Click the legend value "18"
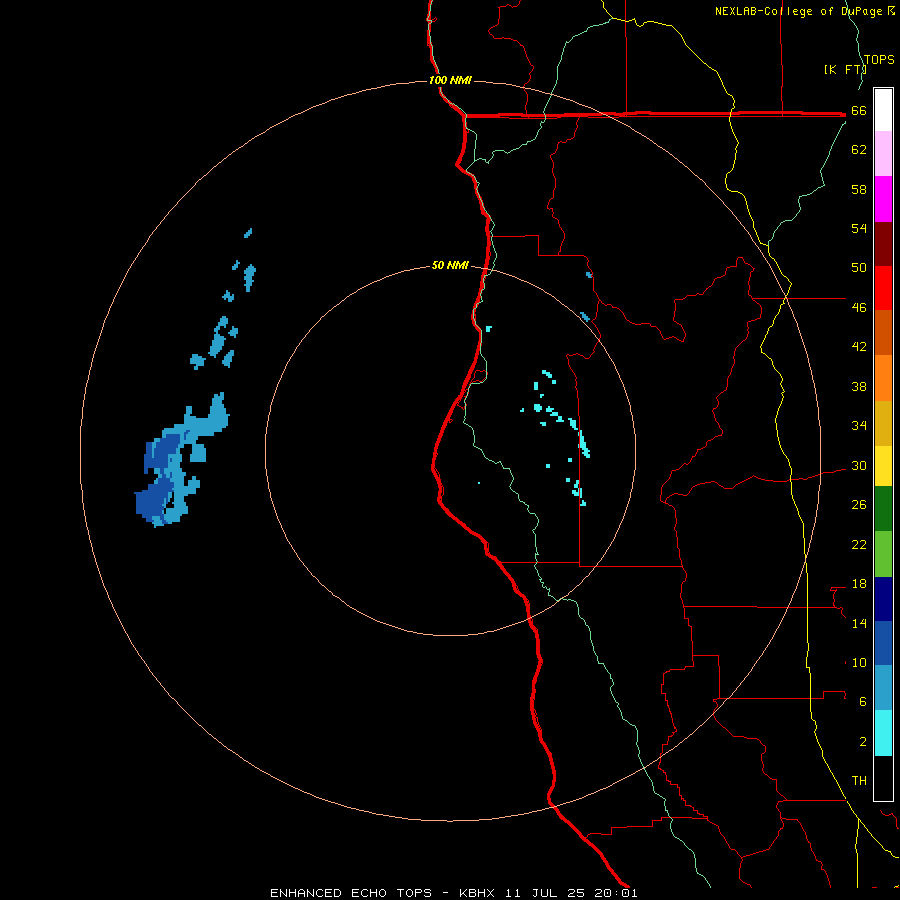Viewport: 900px width, 900px height. (859, 584)
